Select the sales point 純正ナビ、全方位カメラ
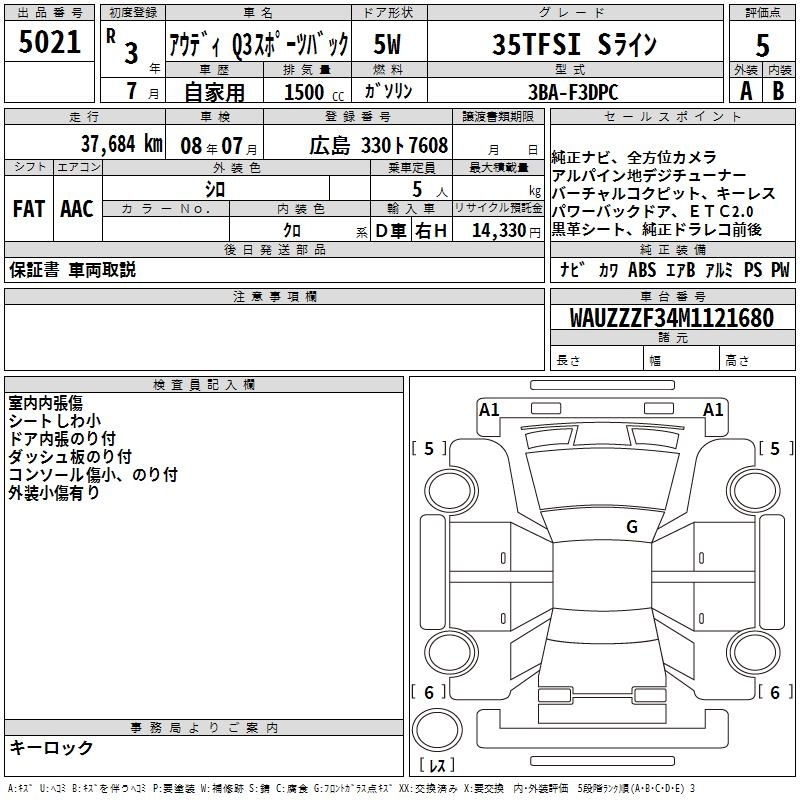 point(634,158)
